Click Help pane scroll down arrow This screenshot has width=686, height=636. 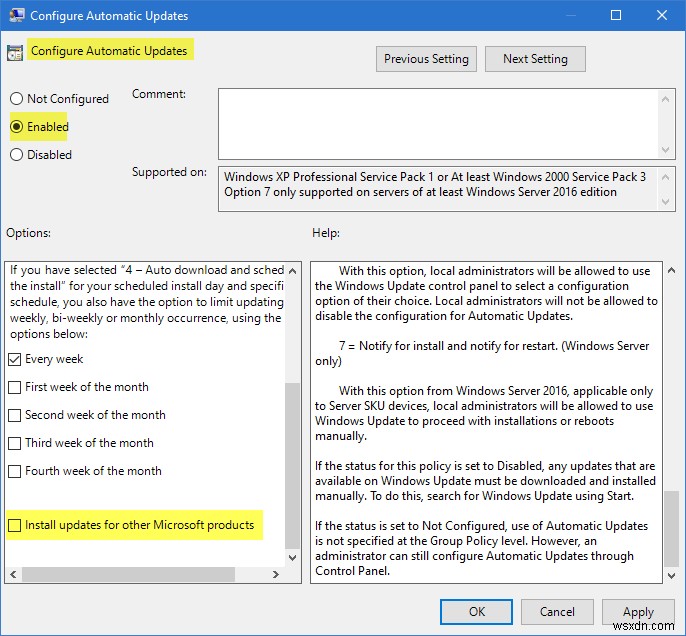671,576
